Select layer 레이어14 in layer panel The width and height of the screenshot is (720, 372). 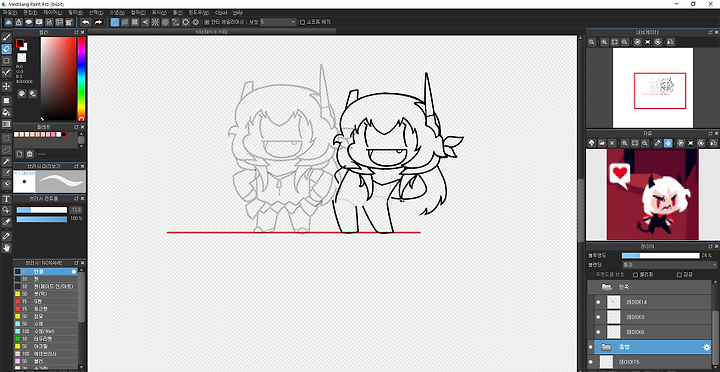652,302
